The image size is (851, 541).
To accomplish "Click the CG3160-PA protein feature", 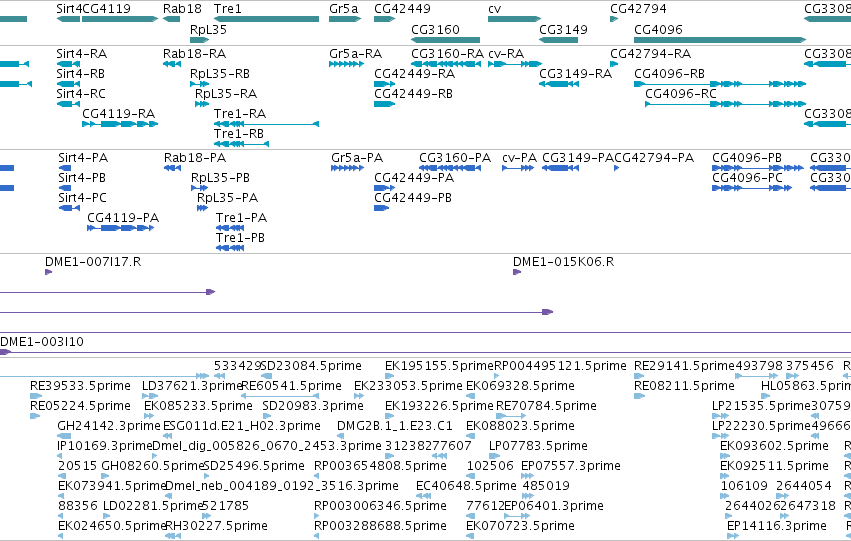I will pos(450,168).
